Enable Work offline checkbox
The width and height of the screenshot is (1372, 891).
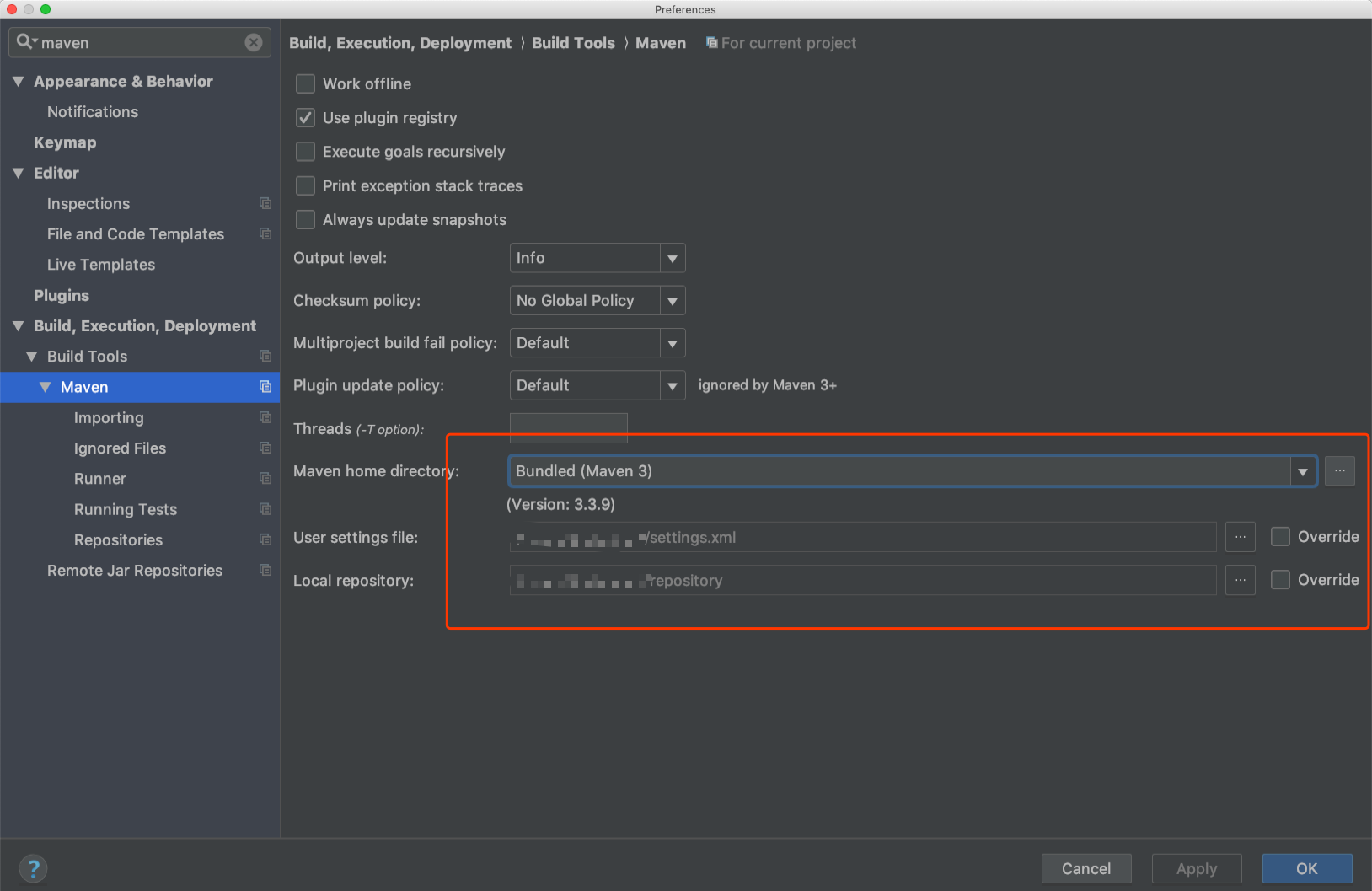point(305,83)
